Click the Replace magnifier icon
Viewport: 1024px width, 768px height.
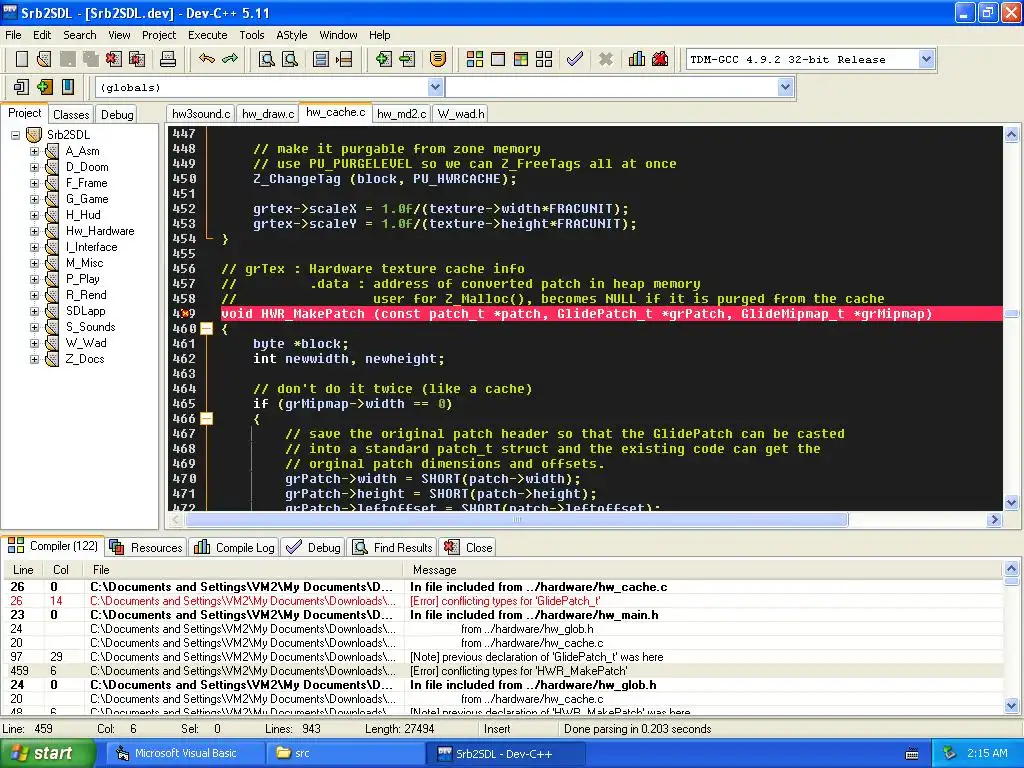pyautogui.click(x=290, y=59)
